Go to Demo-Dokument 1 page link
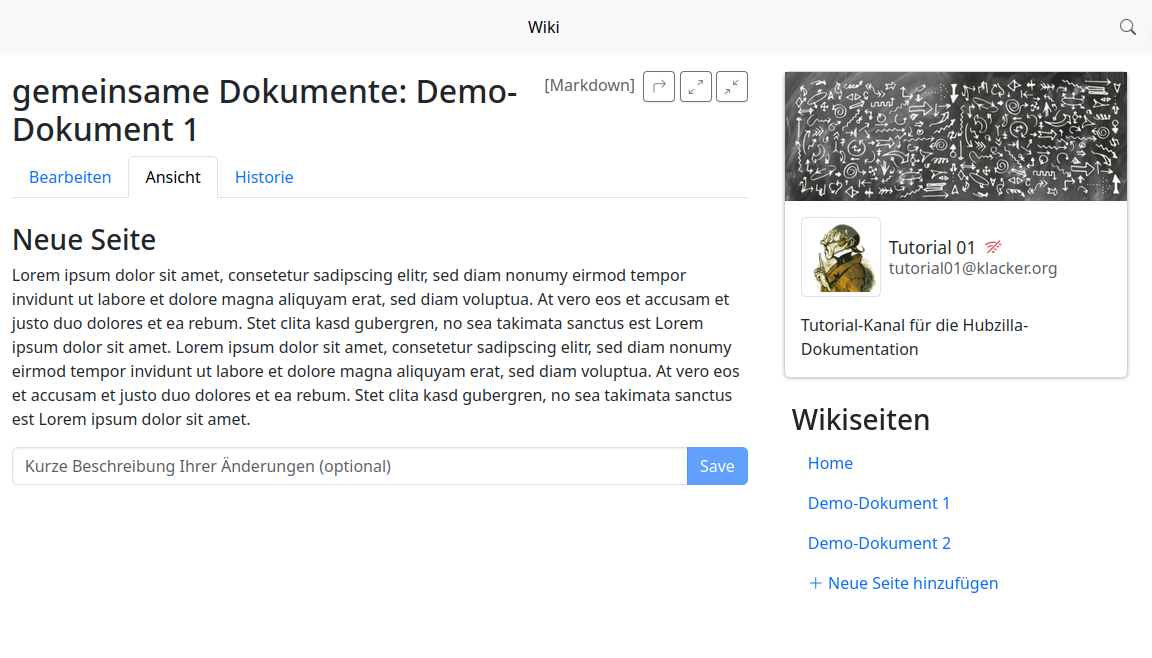This screenshot has width=1152, height=658. pyautogui.click(x=879, y=503)
